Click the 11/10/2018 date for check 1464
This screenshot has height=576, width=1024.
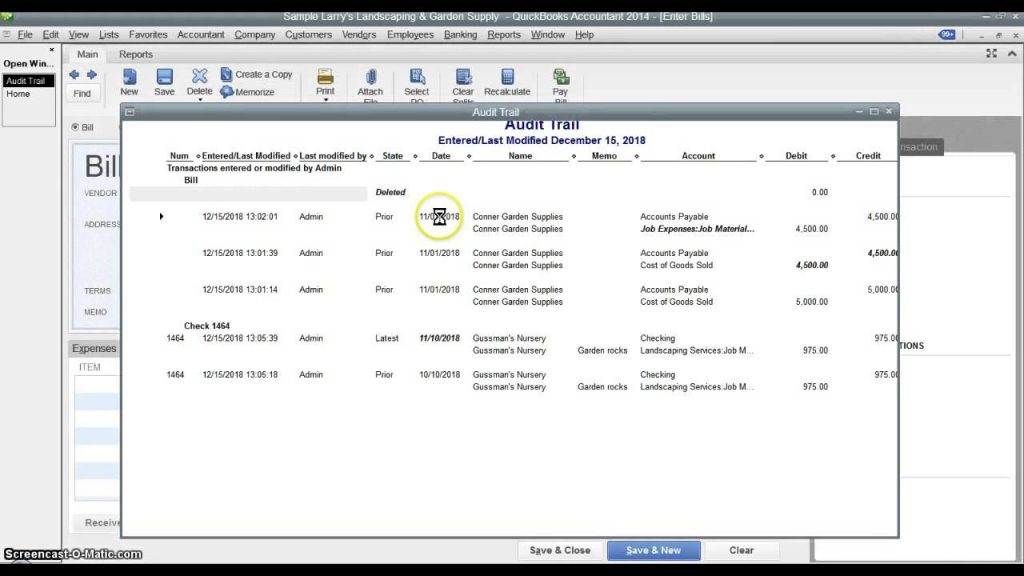coord(440,338)
